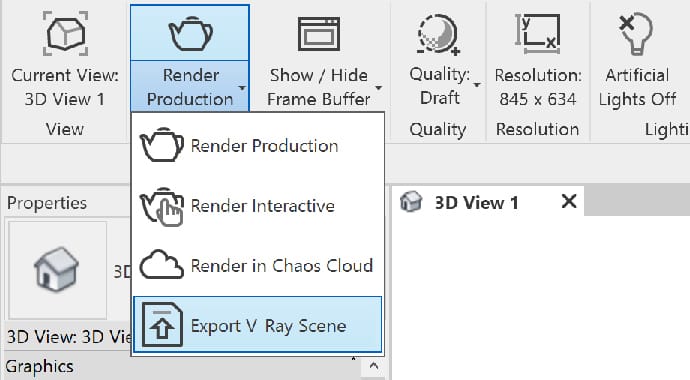Expand the Render Production dropdown arrow

tap(242, 88)
